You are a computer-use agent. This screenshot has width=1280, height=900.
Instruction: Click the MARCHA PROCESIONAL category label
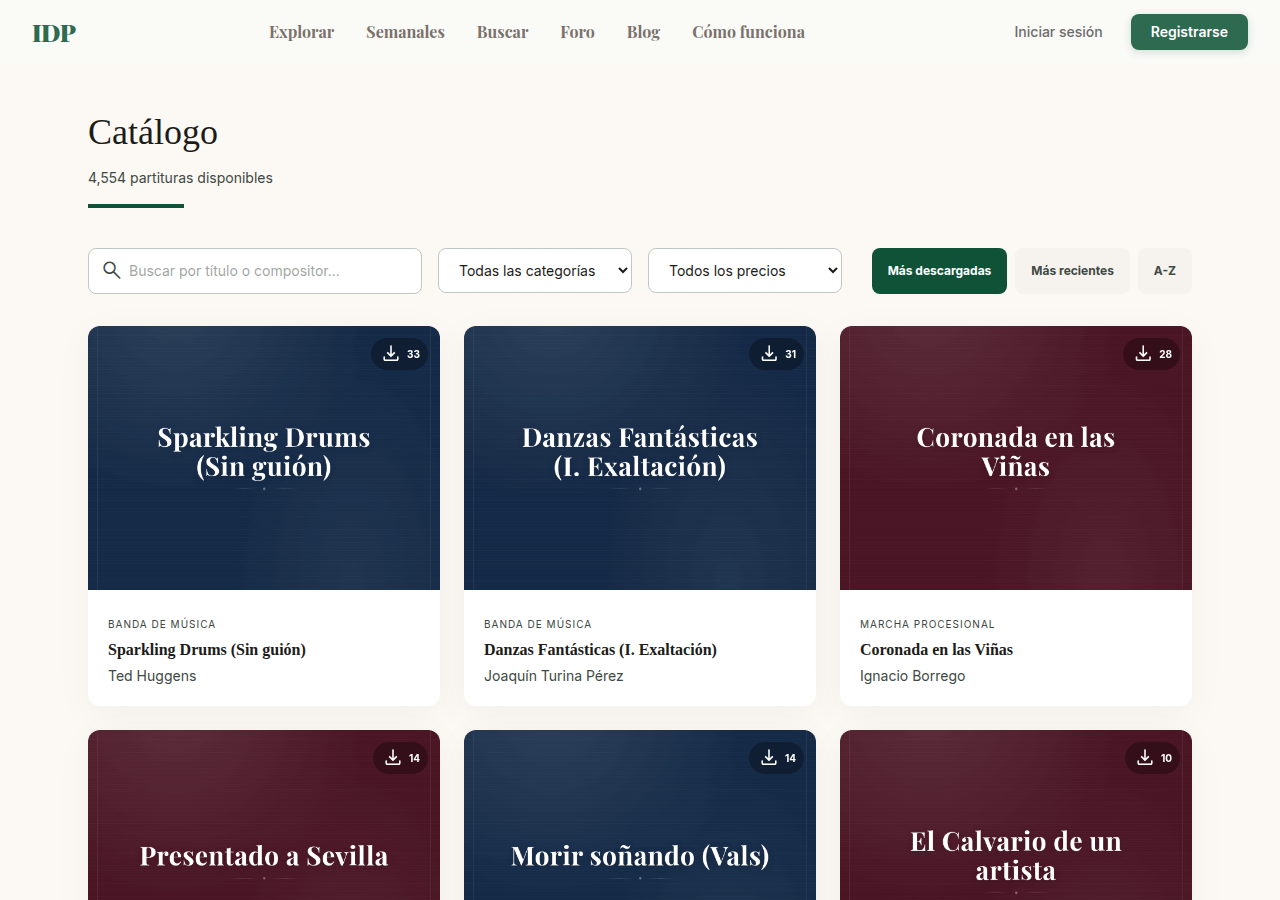point(927,624)
